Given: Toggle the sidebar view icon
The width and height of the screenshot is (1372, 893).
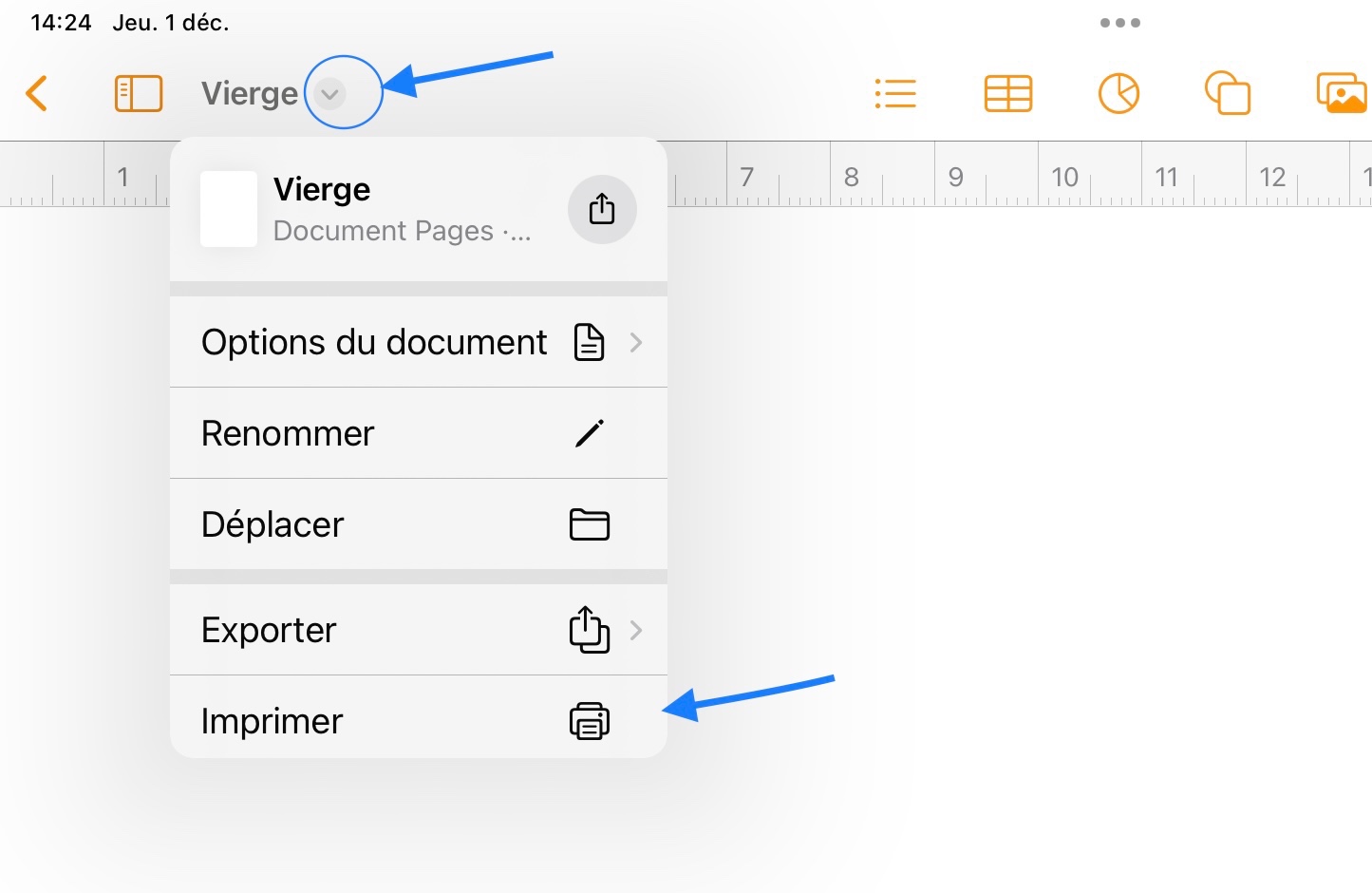Looking at the screenshot, I should pyautogui.click(x=139, y=94).
